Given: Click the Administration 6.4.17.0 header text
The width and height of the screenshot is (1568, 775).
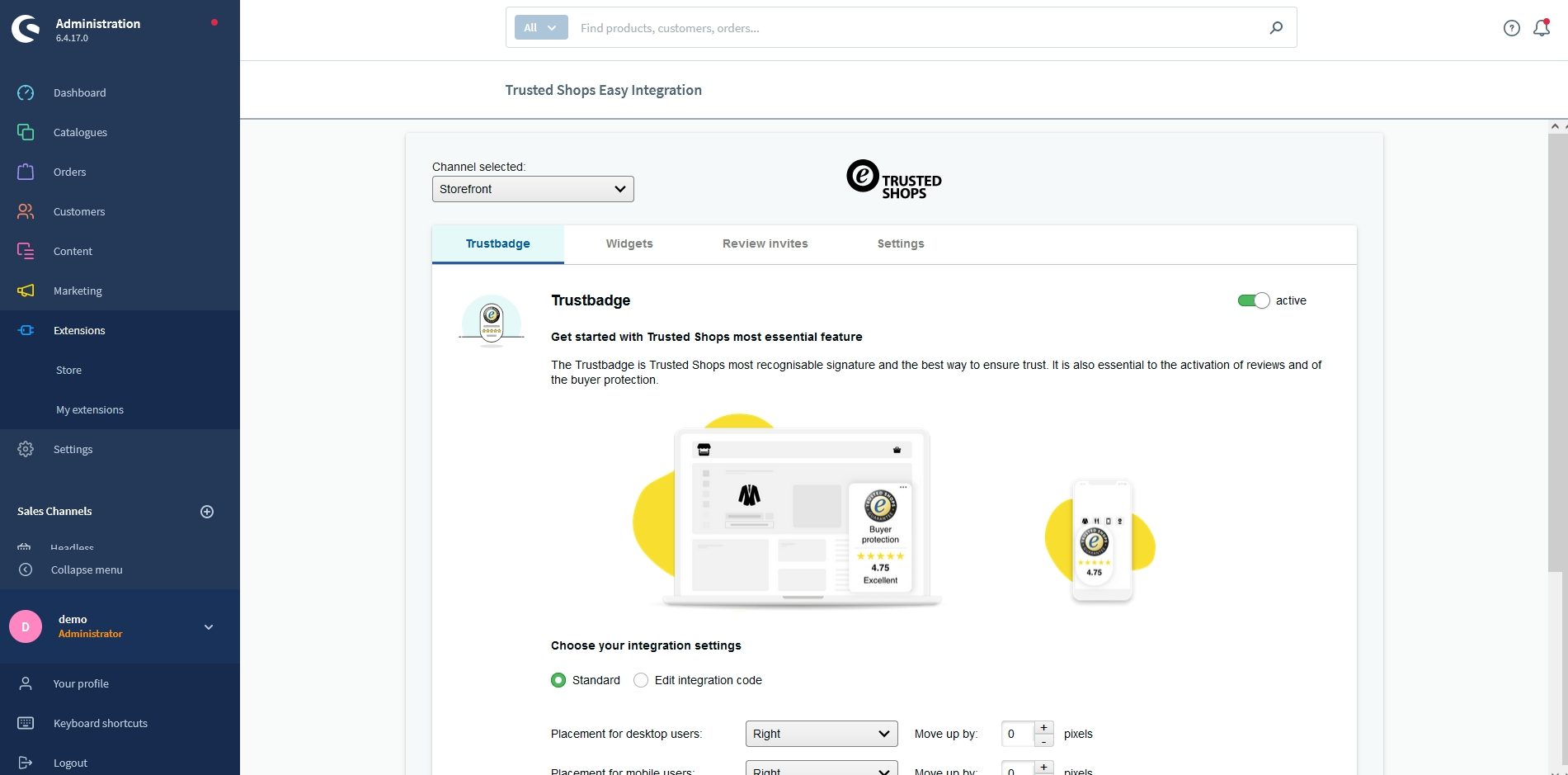Looking at the screenshot, I should click(x=98, y=29).
